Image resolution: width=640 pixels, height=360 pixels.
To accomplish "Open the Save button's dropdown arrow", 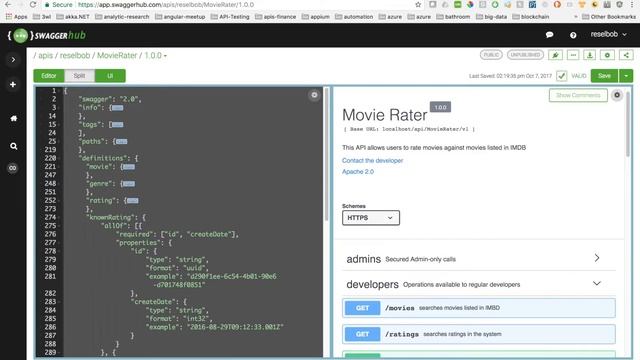I will click(x=626, y=76).
